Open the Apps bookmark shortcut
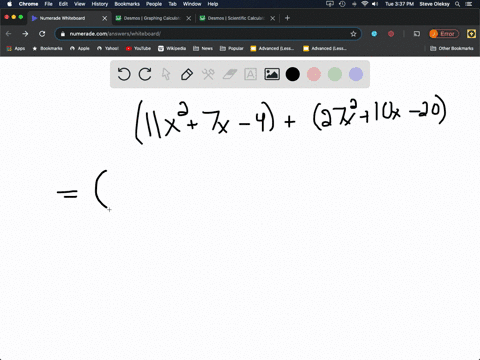Viewport: 480px width, 360px height. coord(16,48)
